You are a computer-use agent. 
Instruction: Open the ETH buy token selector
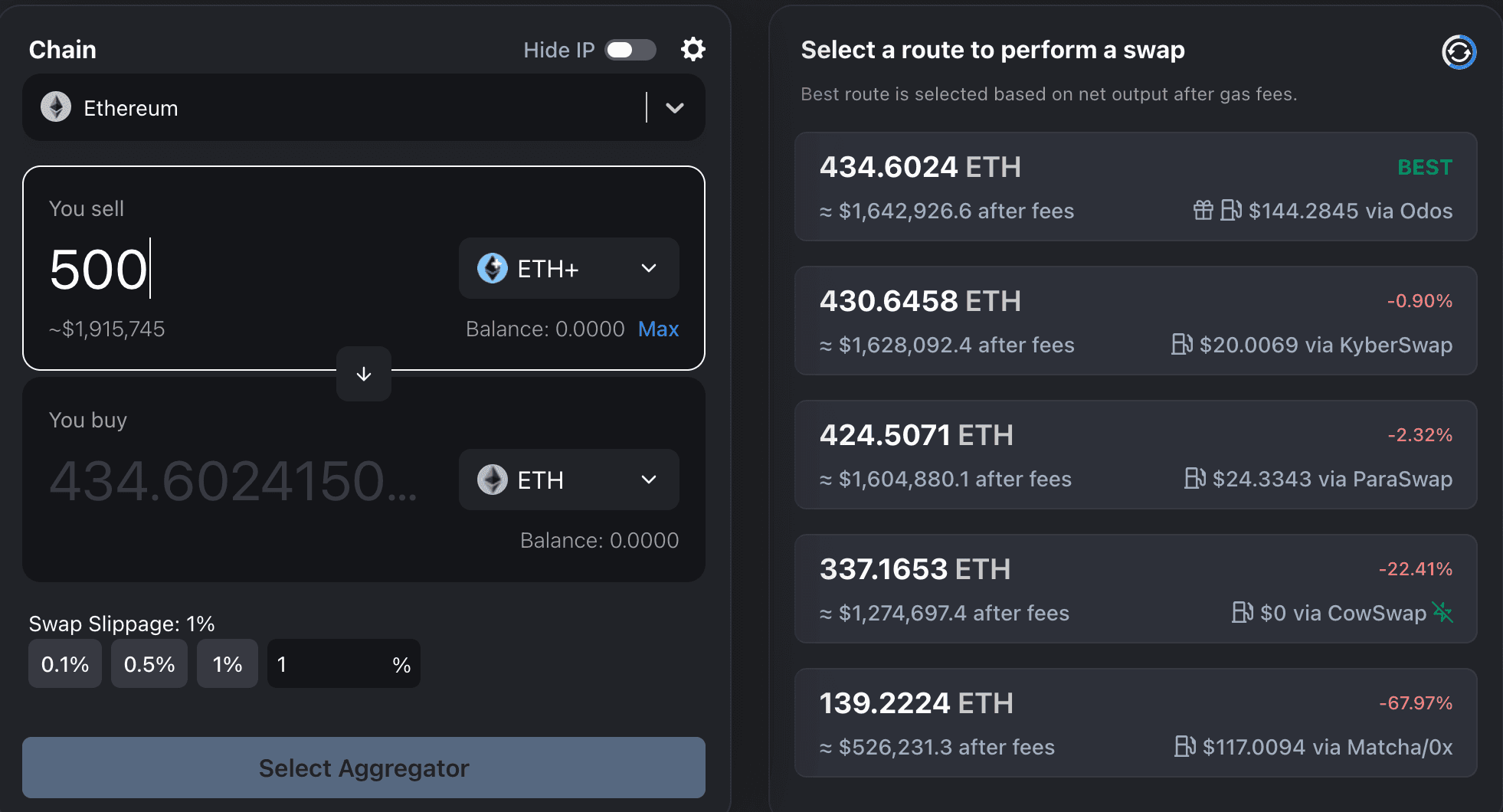click(568, 480)
